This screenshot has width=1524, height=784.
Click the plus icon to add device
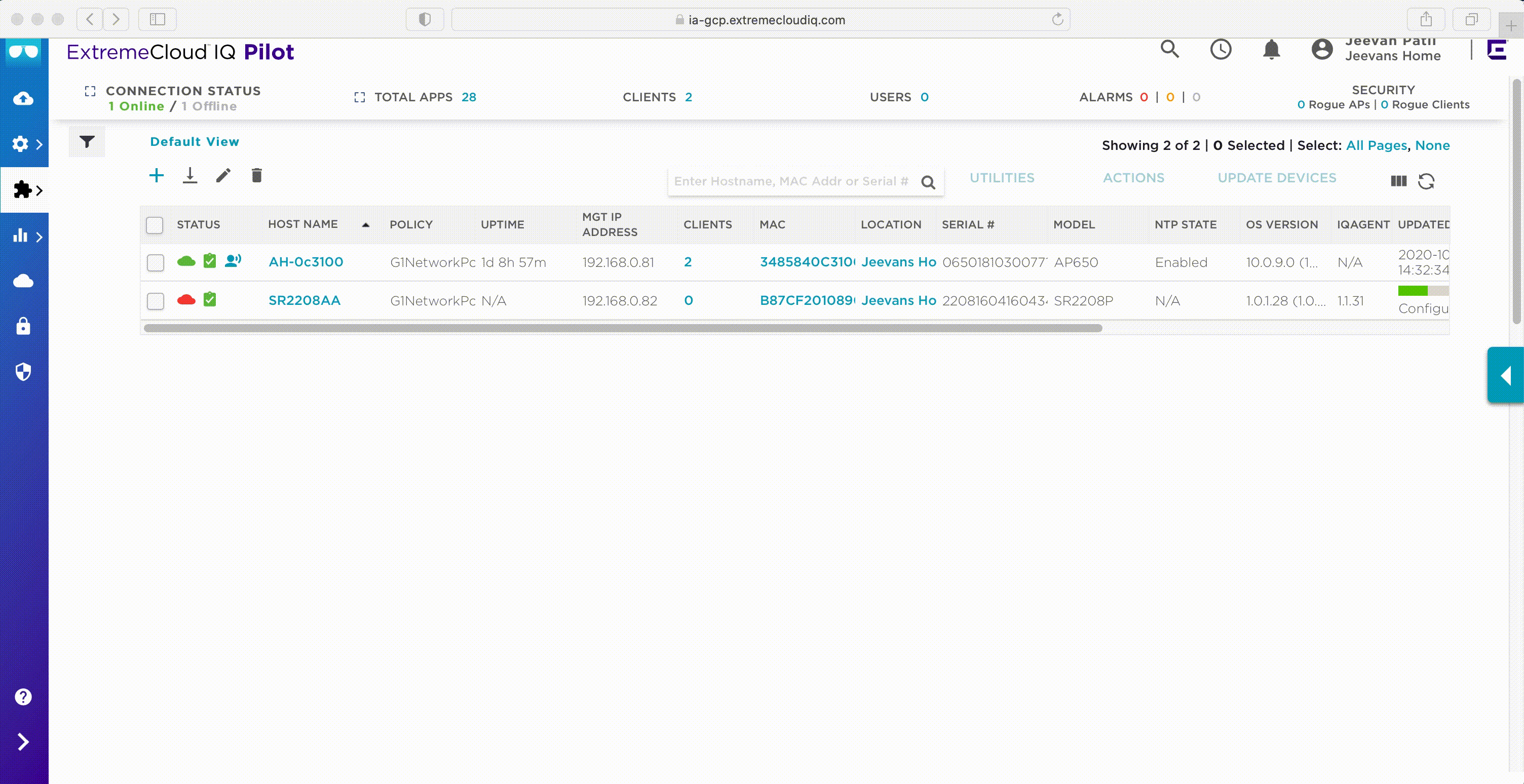click(x=156, y=176)
